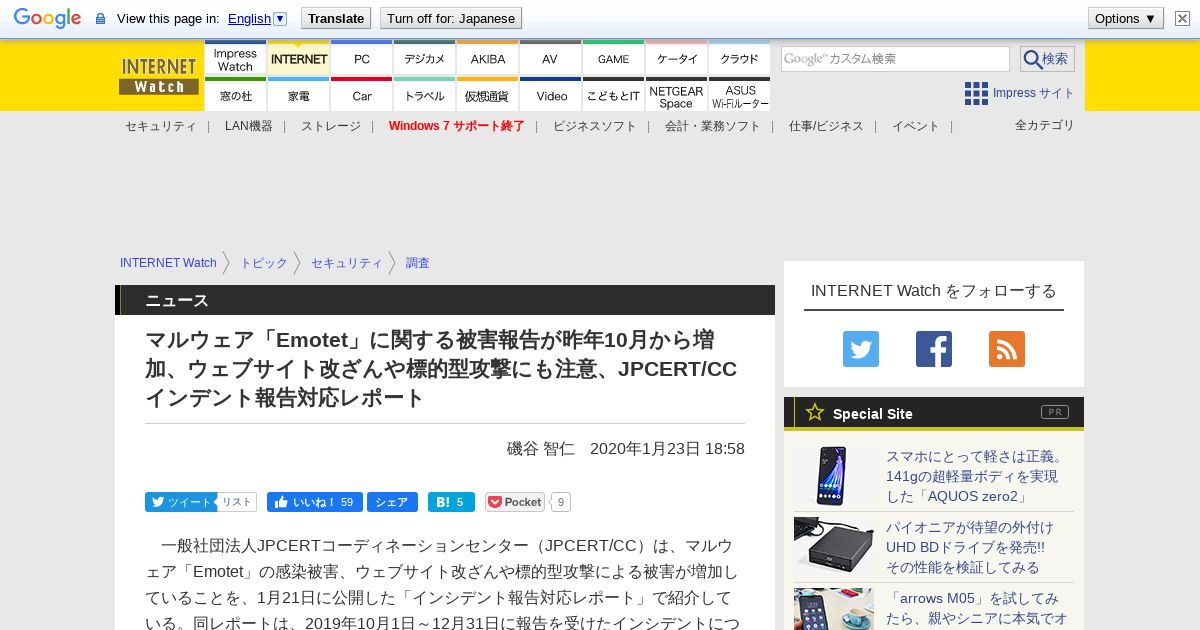Open the トラベル tab
Viewport: 1200px width, 630px height.
click(x=425, y=95)
